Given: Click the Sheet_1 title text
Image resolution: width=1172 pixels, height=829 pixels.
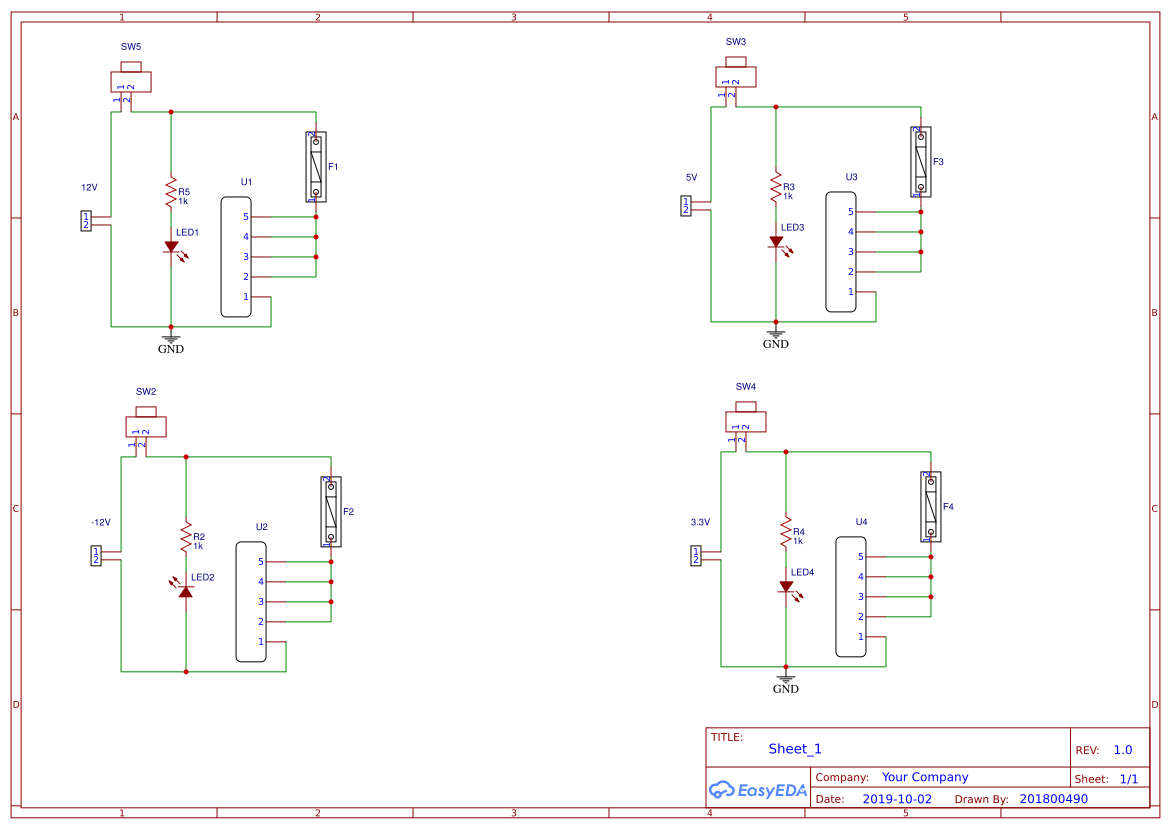Looking at the screenshot, I should 795,749.
